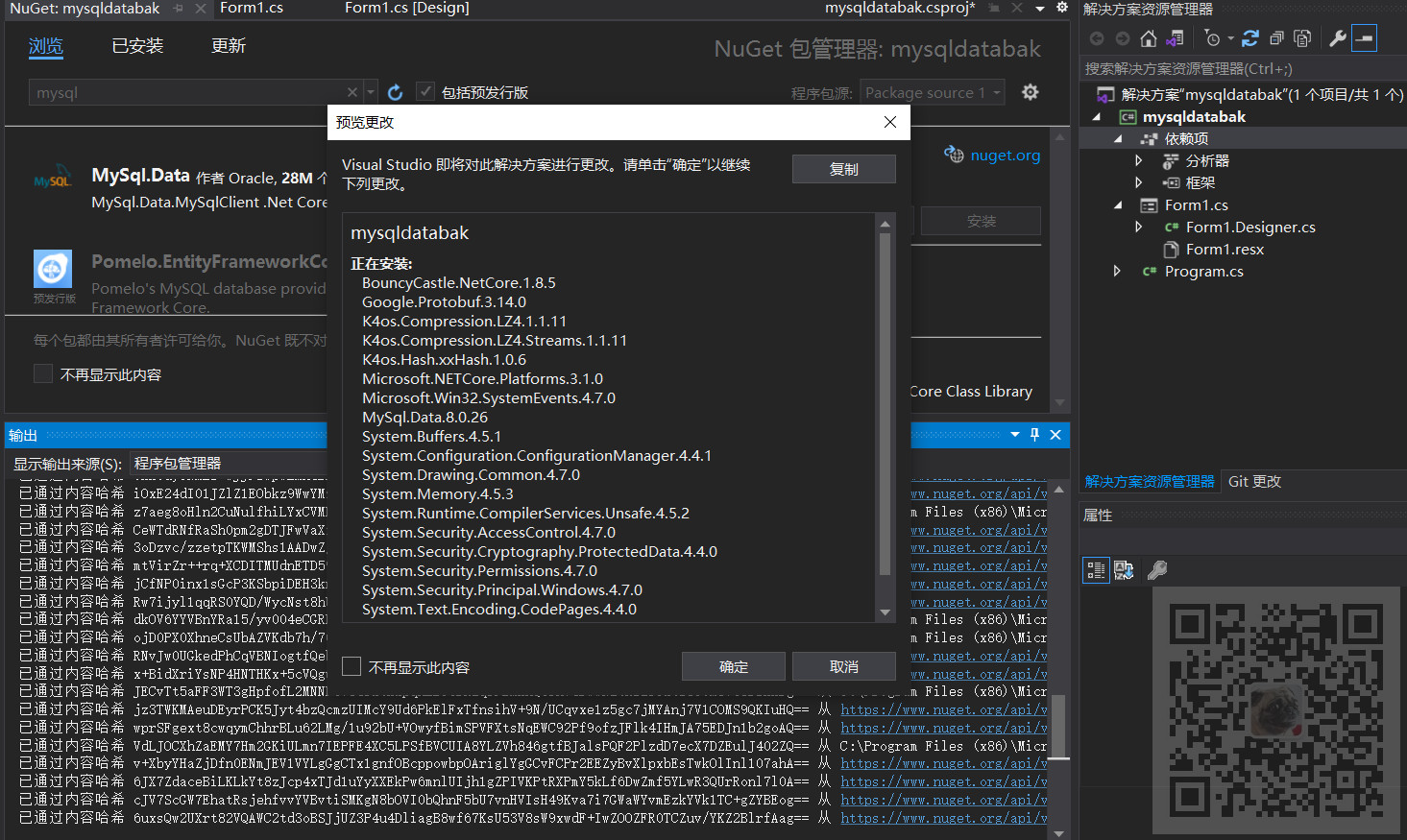Focus the Solution Explorer search box
The image size is (1407, 840).
pos(1242,69)
